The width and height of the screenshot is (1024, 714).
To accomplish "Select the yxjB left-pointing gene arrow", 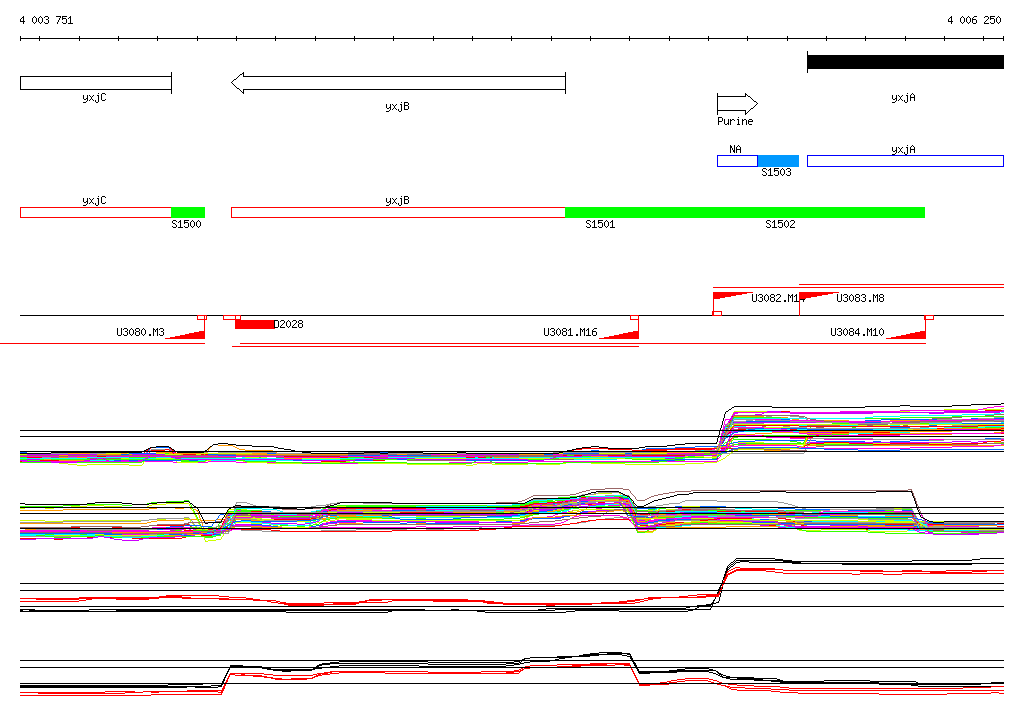I will (398, 82).
